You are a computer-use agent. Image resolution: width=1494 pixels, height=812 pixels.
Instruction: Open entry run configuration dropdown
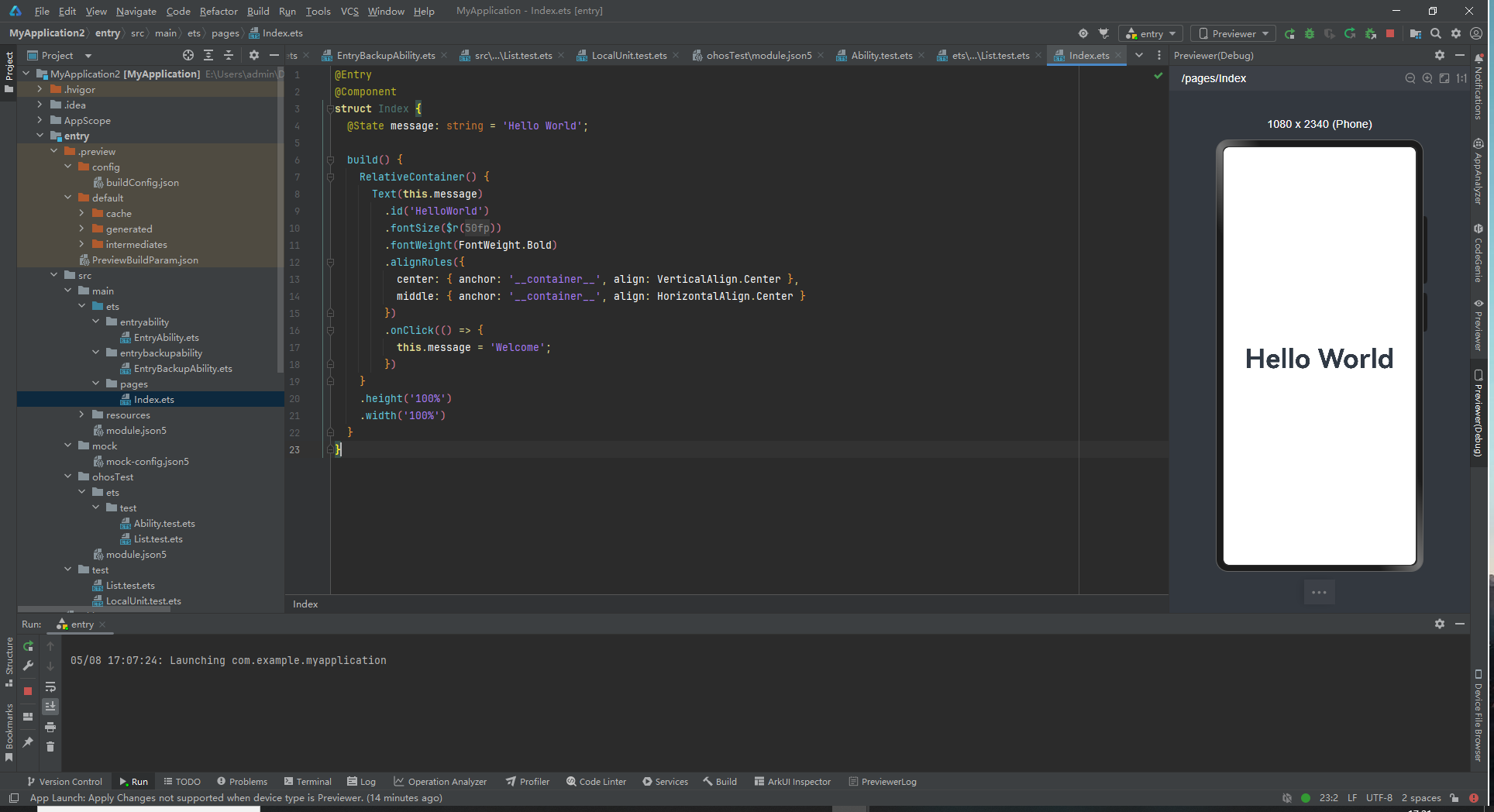[x=1151, y=33]
